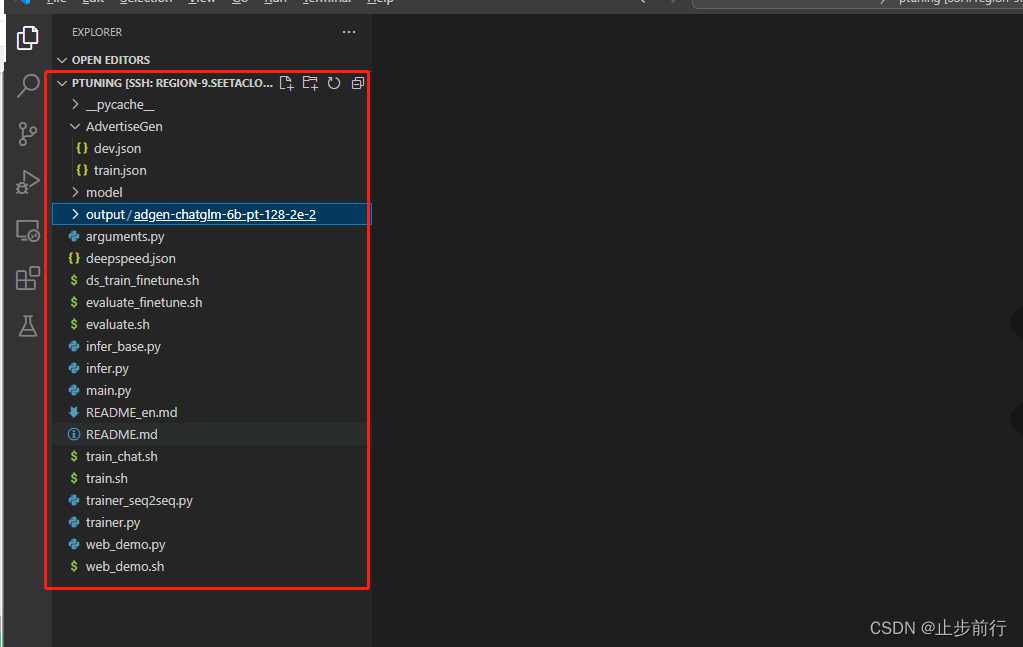Click the New File icon
This screenshot has height=647, width=1023.
pos(286,83)
